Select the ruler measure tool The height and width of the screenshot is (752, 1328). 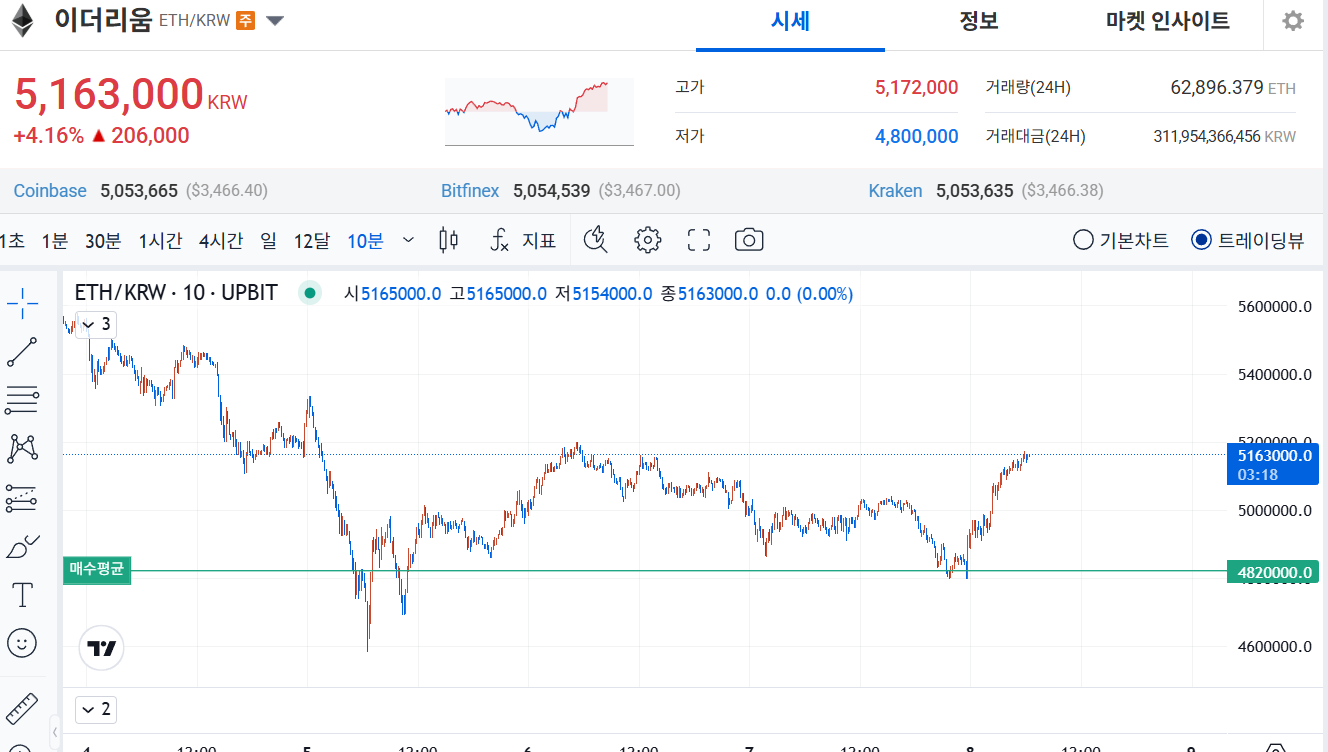[22, 708]
